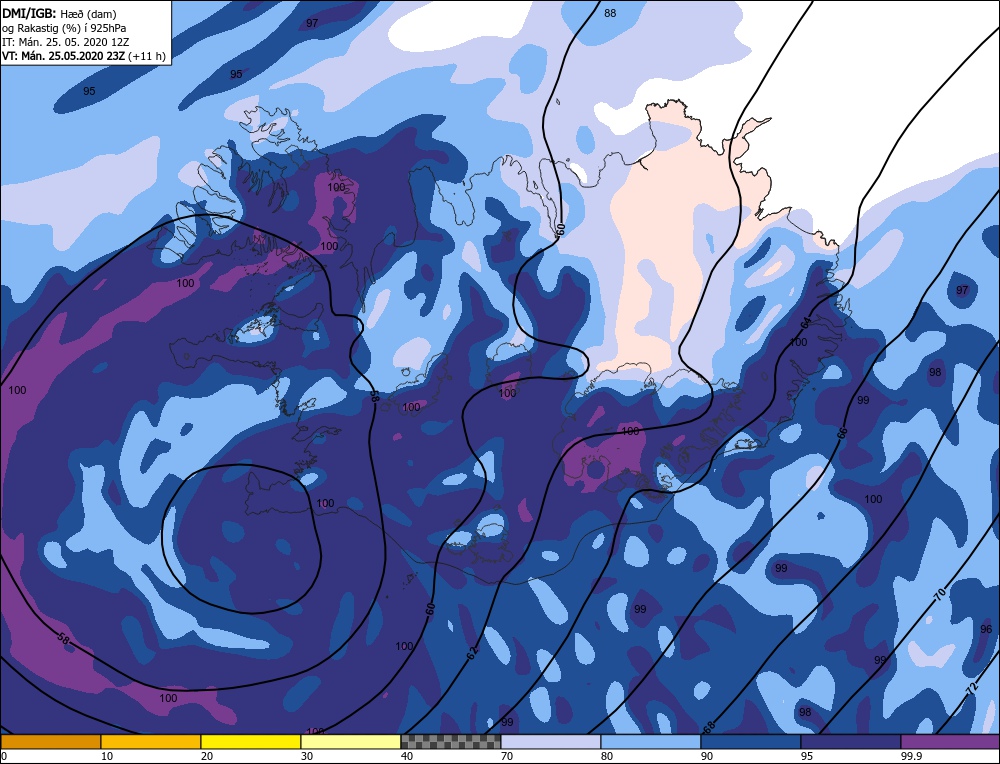Screen dimensions: 1000x764
Task: Click the purple legend swatch above 99.9
Action: [x=950, y=742]
